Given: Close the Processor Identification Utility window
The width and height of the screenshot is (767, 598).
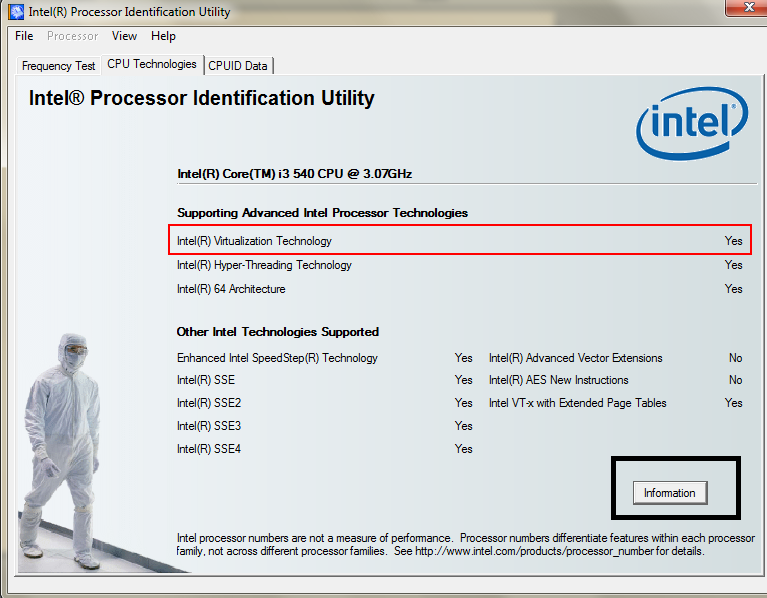Looking at the screenshot, I should tap(748, 7).
